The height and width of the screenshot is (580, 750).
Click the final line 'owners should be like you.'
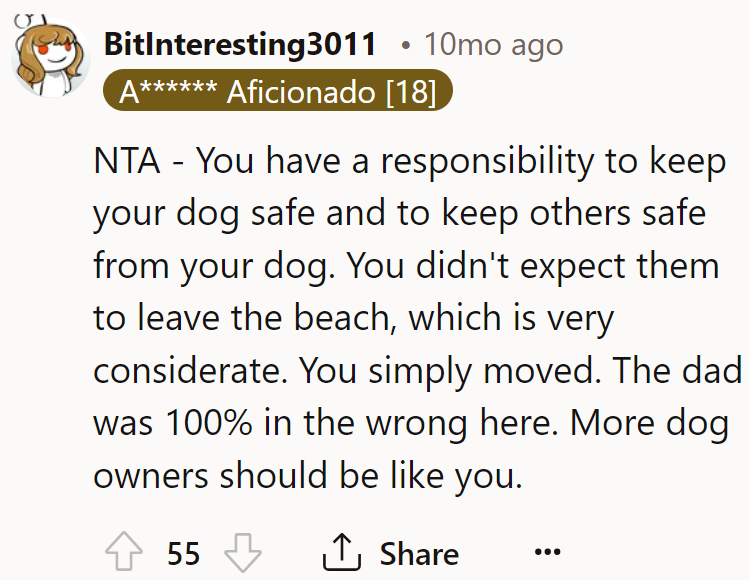pos(308,477)
